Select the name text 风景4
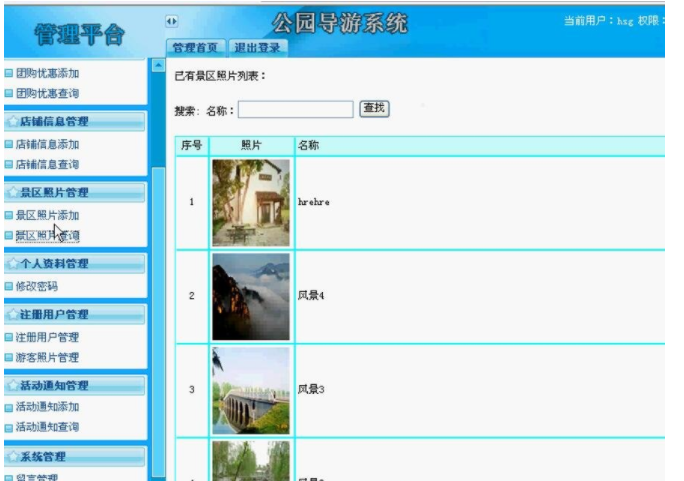 click(x=311, y=296)
